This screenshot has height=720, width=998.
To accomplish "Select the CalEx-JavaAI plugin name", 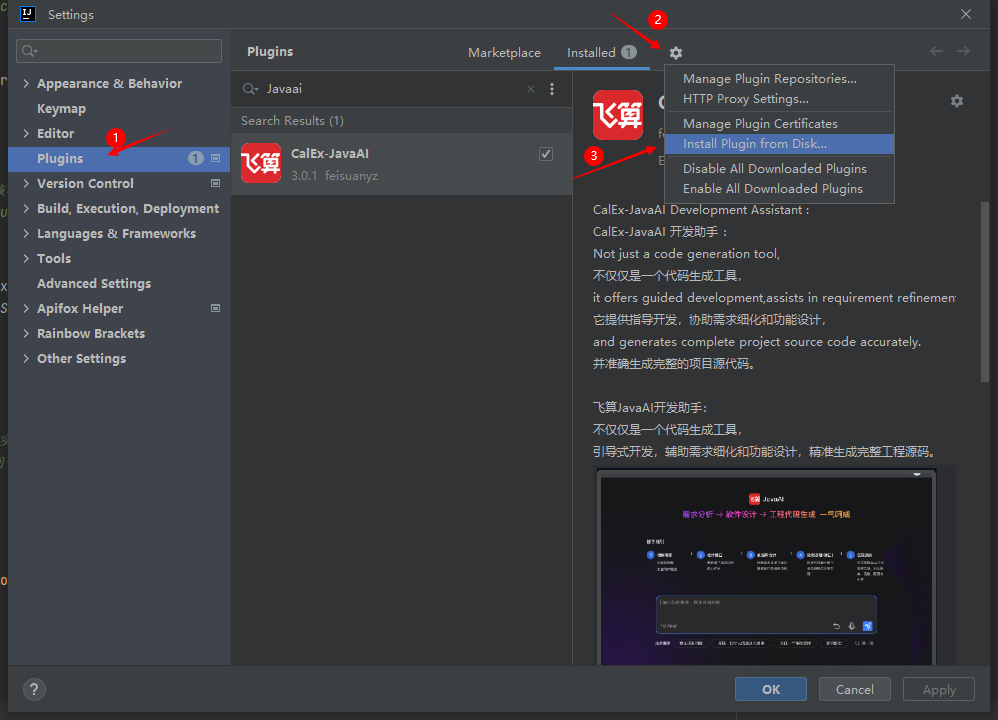I will (330, 153).
